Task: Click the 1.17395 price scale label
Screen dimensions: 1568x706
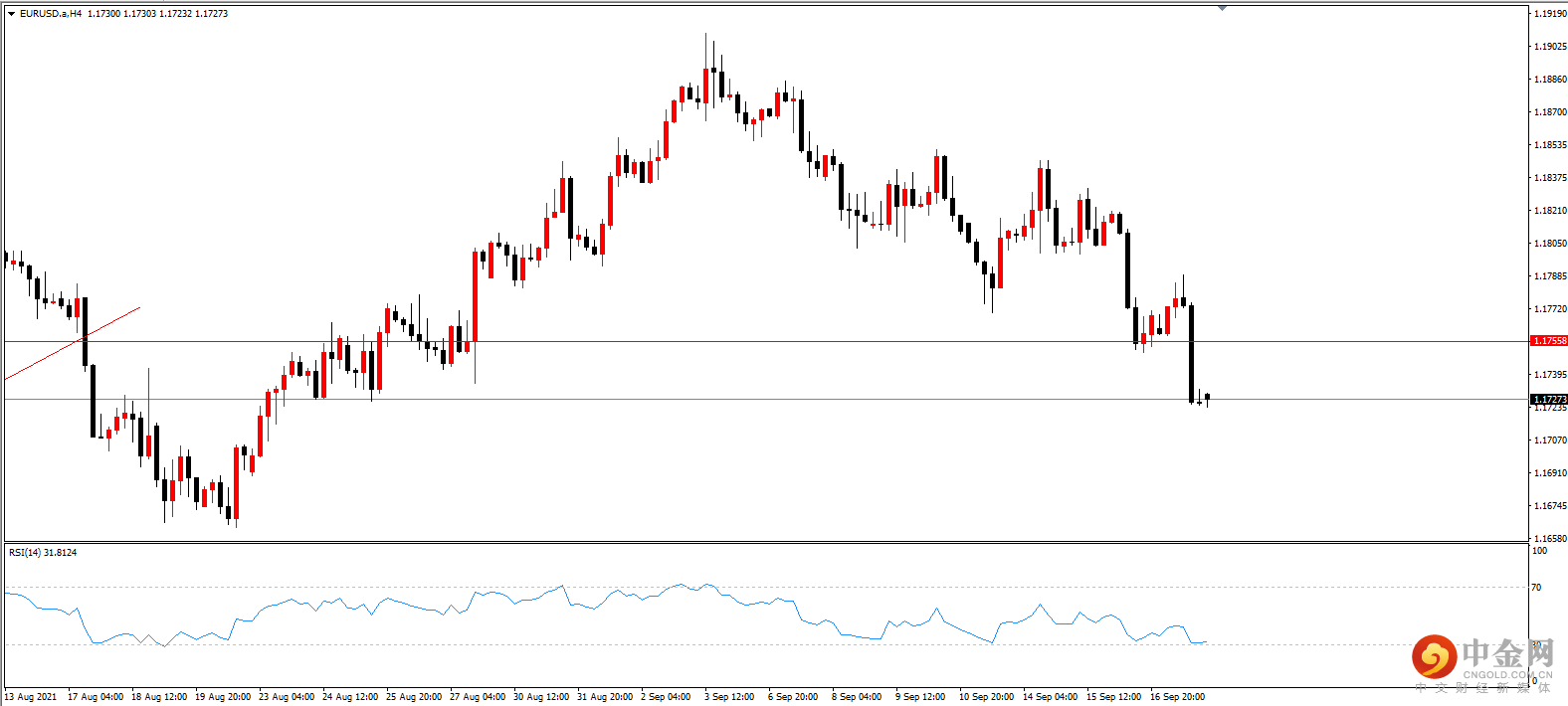Action: point(1550,375)
